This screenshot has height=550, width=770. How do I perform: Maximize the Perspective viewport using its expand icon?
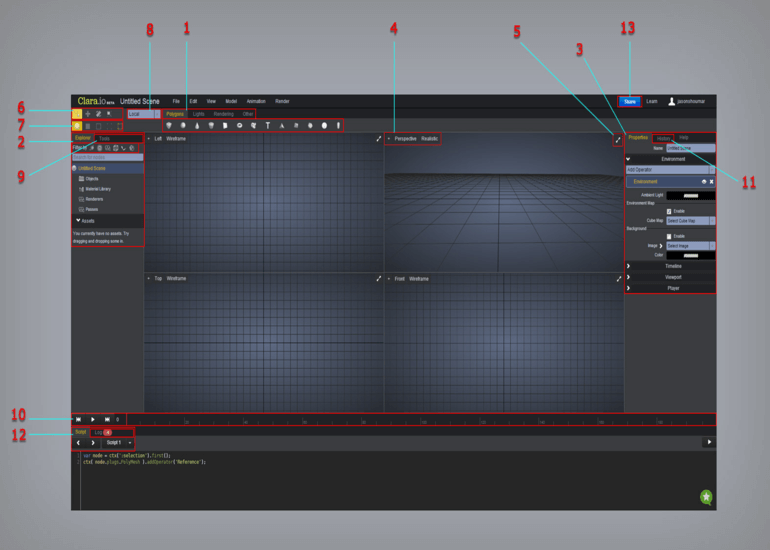[x=618, y=140]
